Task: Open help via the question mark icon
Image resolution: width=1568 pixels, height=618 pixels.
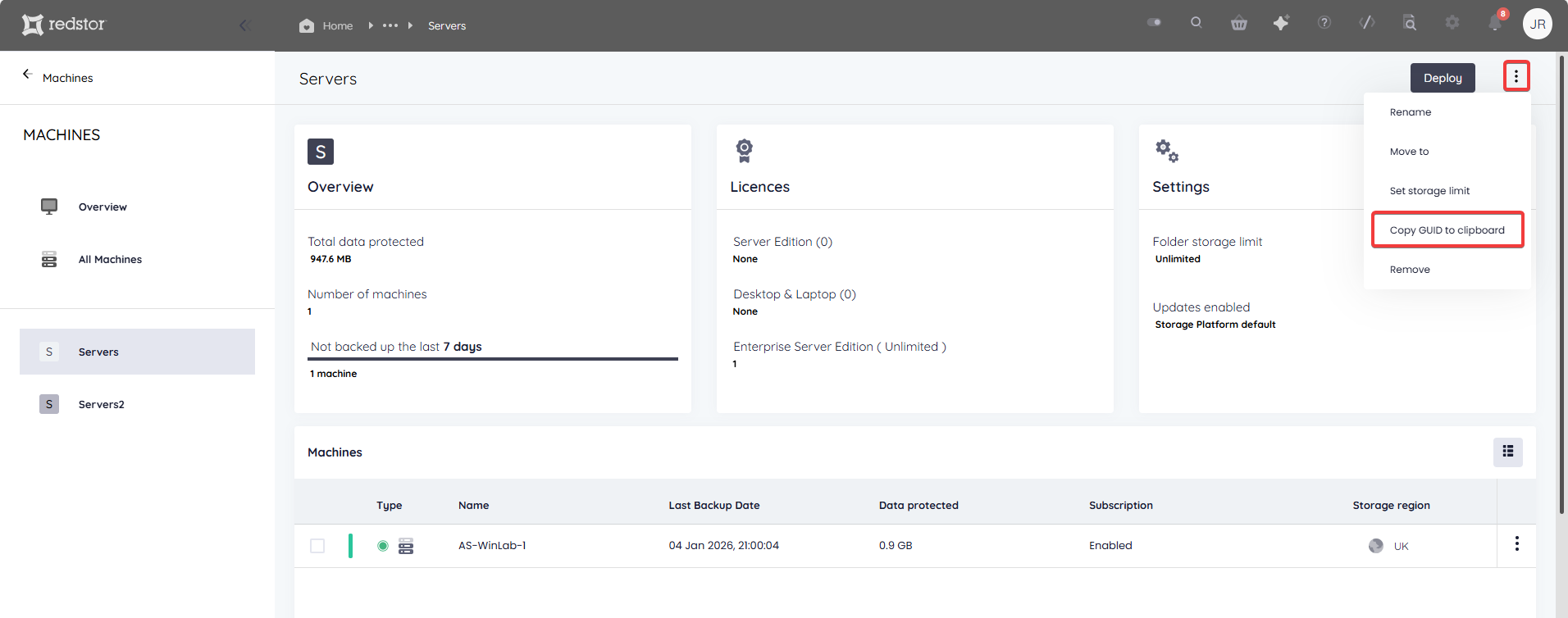Action: [1324, 23]
